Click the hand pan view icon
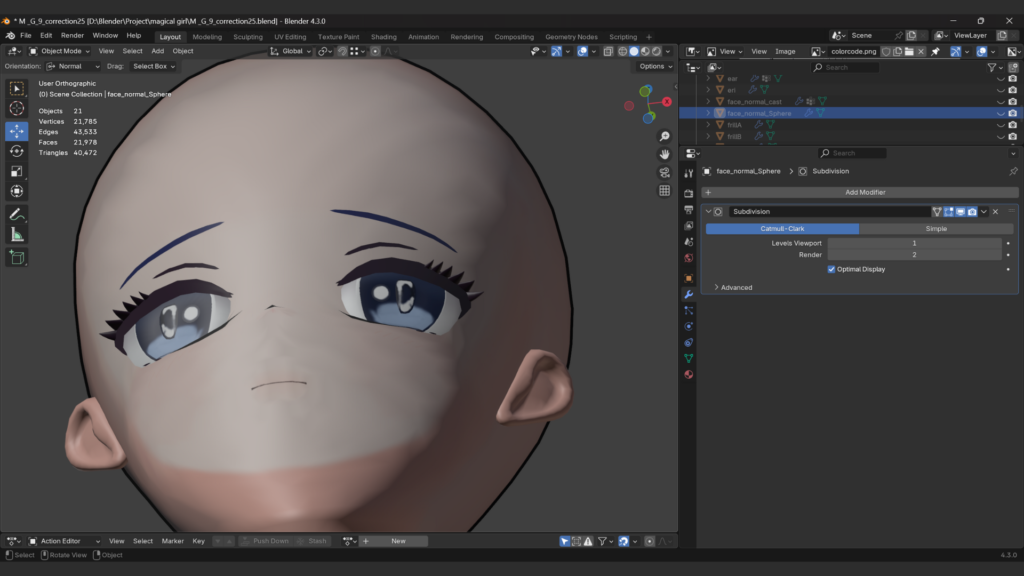 (664, 154)
